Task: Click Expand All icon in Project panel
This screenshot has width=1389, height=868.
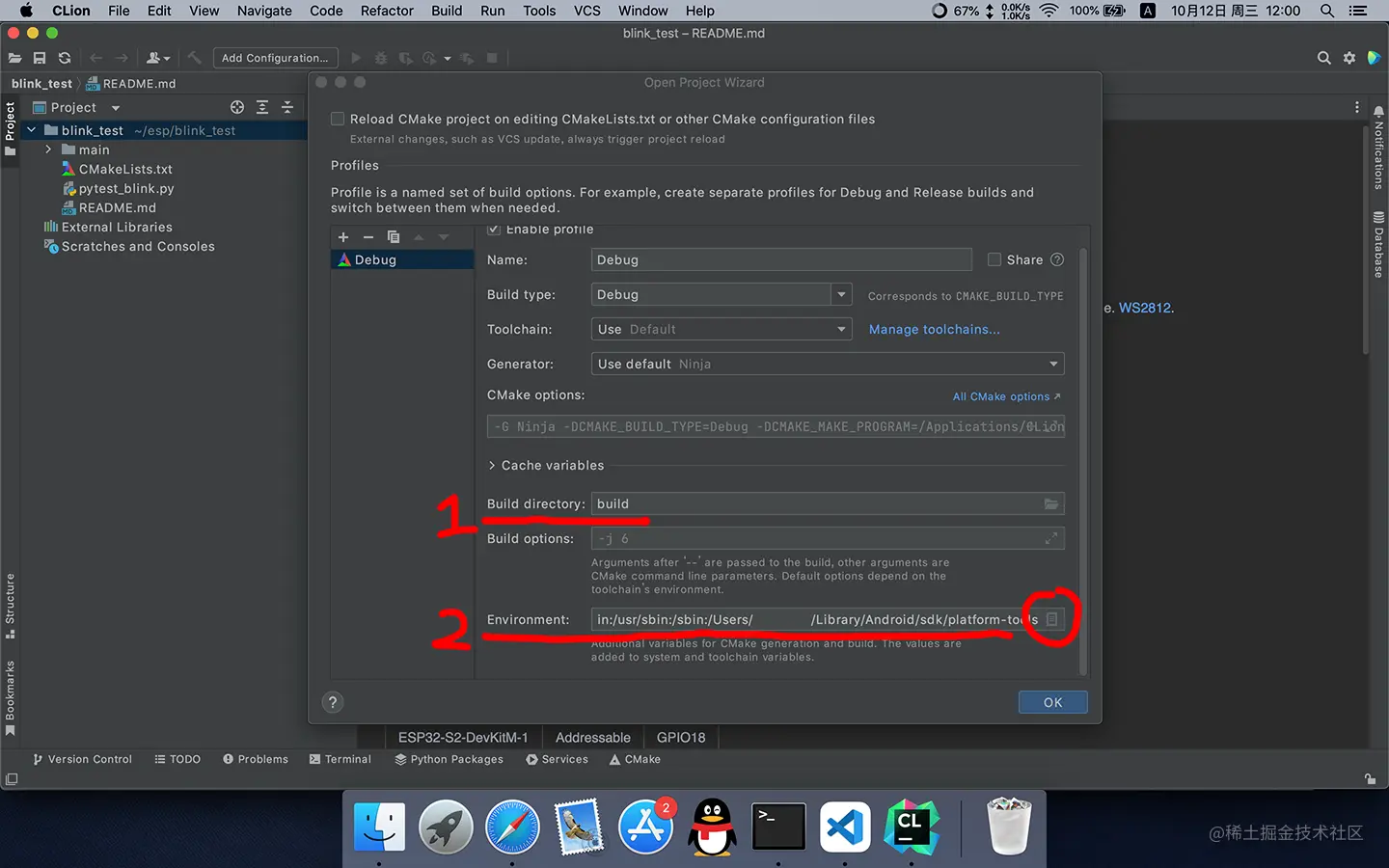Action: 262,107
